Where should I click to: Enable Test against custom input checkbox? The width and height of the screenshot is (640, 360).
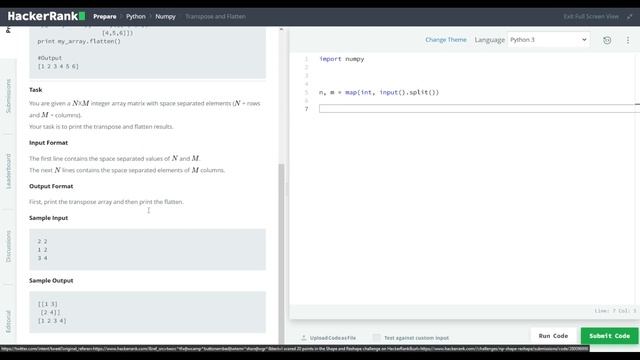point(376,338)
